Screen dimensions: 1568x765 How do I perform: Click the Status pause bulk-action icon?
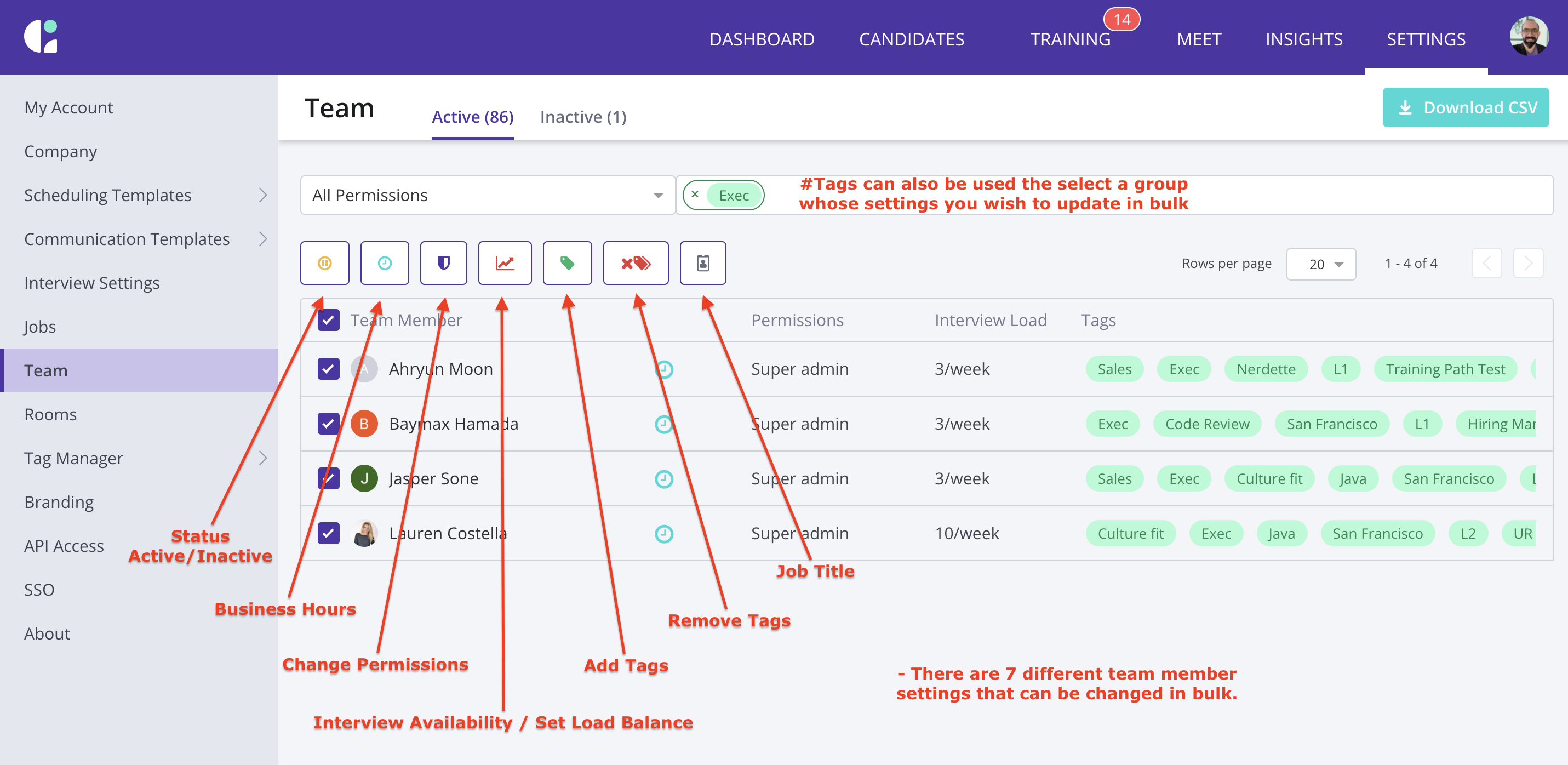tap(324, 263)
